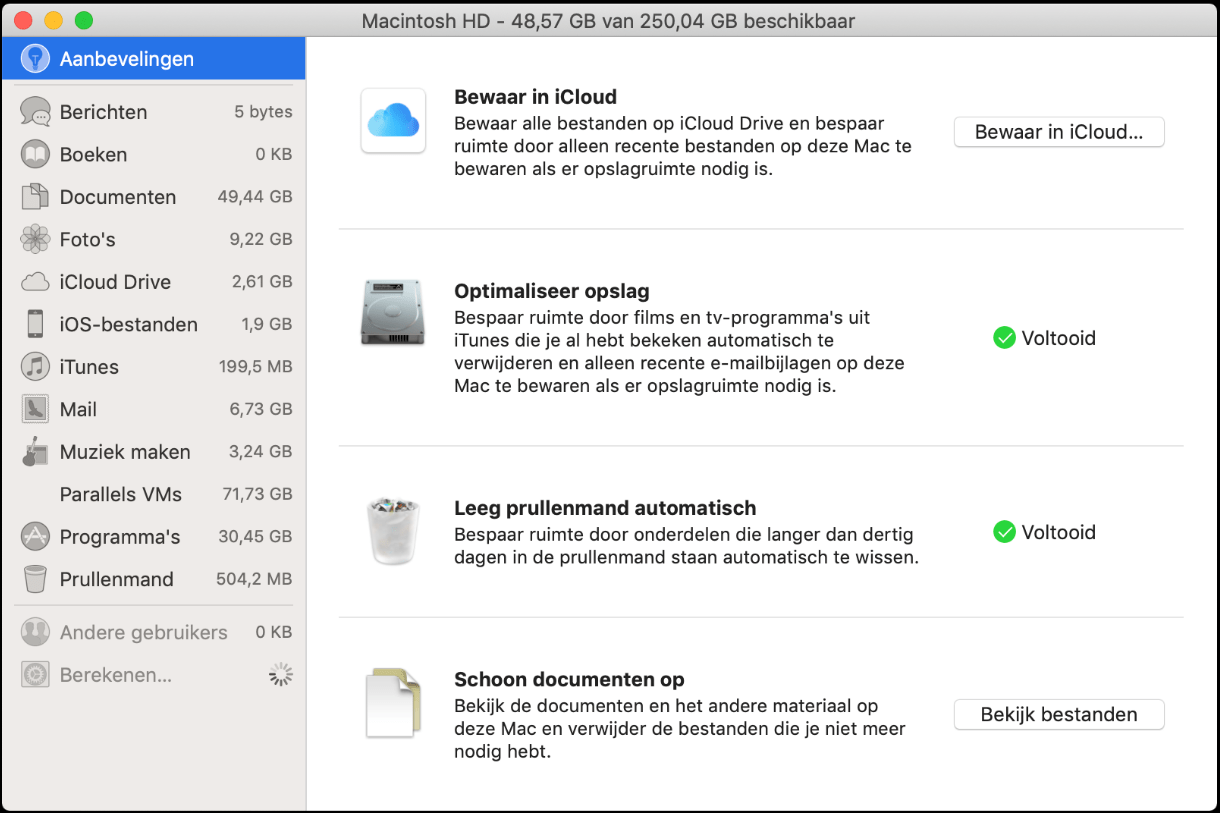The image size is (1220, 813).
Task: Click the loading spinner next to Berekenen
Action: point(281,675)
